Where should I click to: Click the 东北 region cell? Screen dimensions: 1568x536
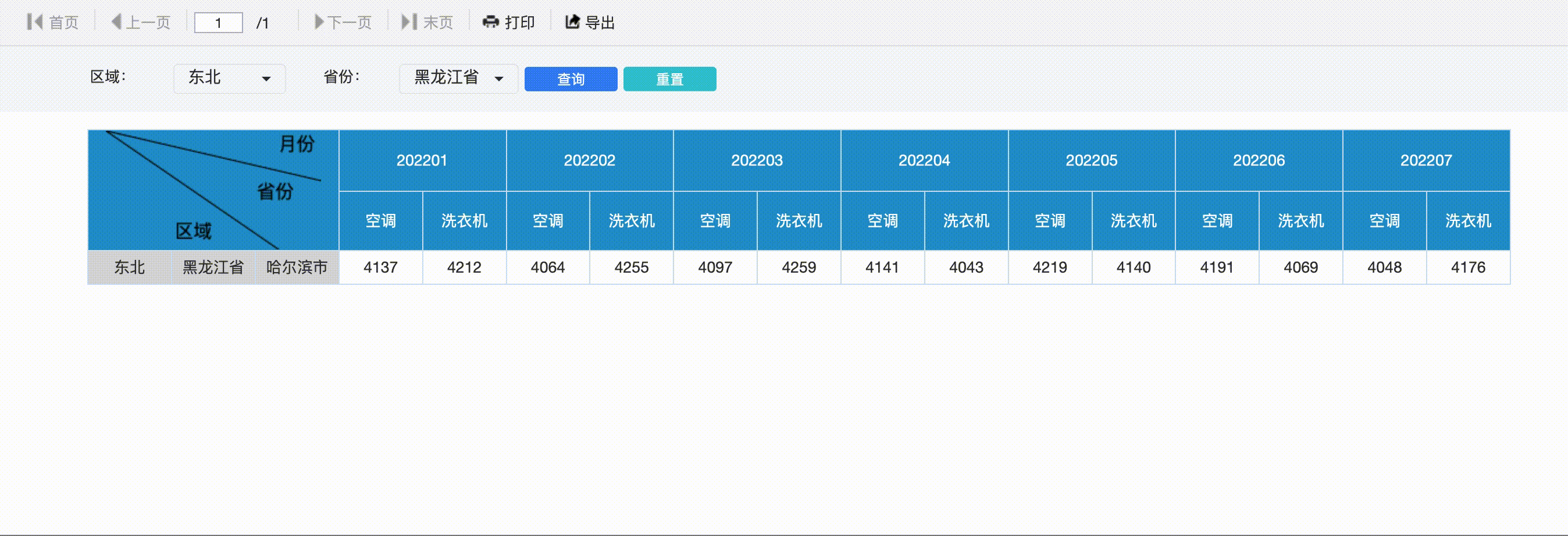tap(130, 267)
